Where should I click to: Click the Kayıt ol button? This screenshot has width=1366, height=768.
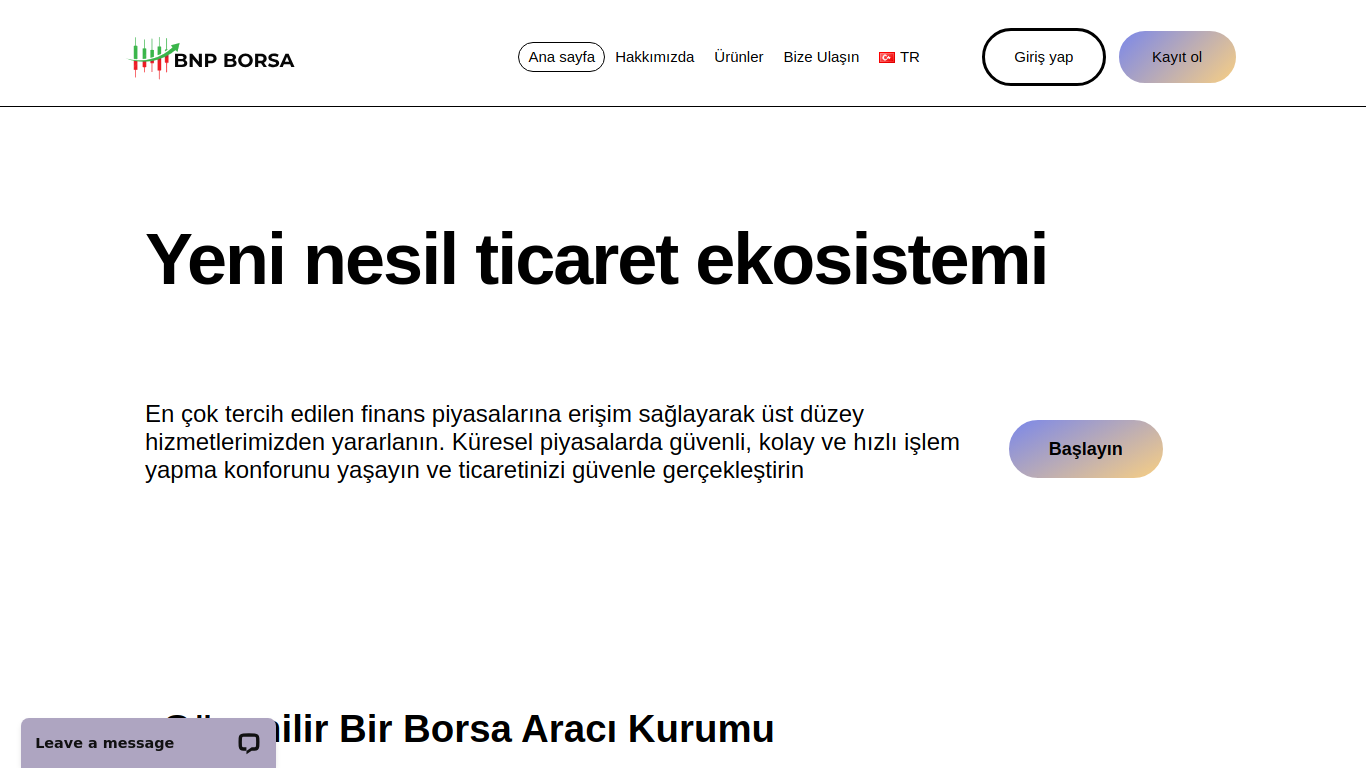[x=1177, y=57]
